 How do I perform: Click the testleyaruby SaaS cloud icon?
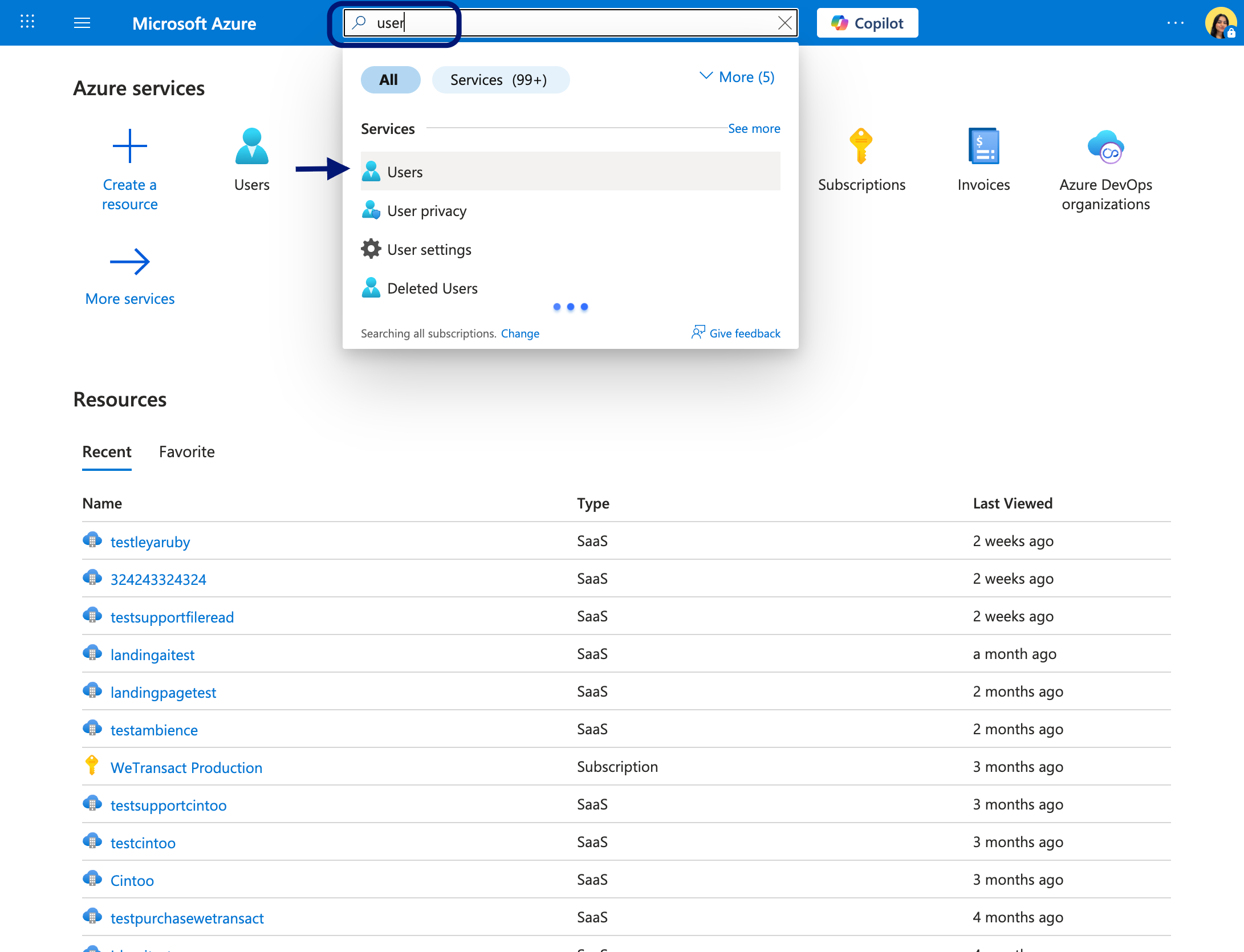pos(92,539)
